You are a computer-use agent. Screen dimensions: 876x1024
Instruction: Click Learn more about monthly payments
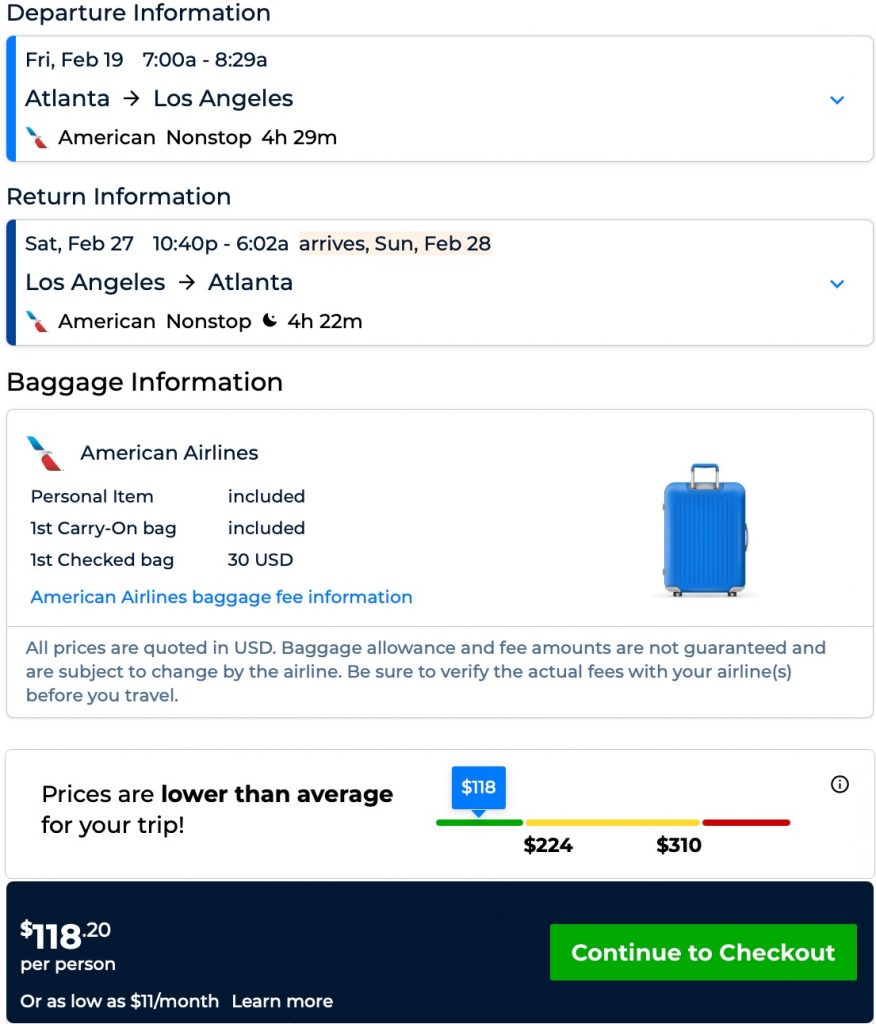click(x=282, y=1001)
